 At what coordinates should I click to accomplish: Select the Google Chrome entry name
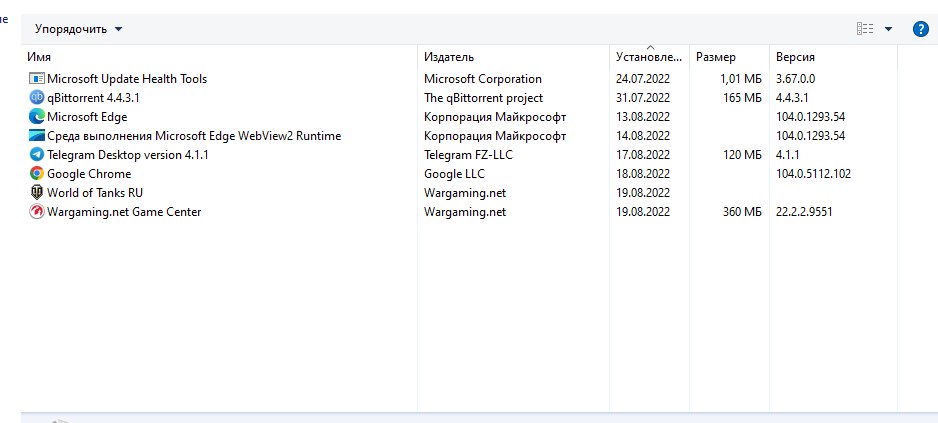pyautogui.click(x=89, y=173)
